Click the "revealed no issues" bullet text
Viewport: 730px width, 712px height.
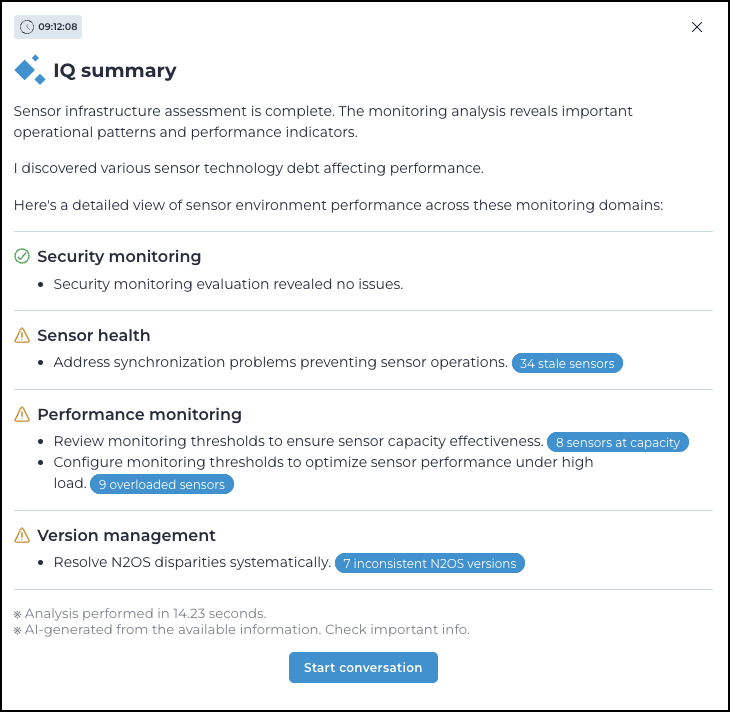(228, 284)
